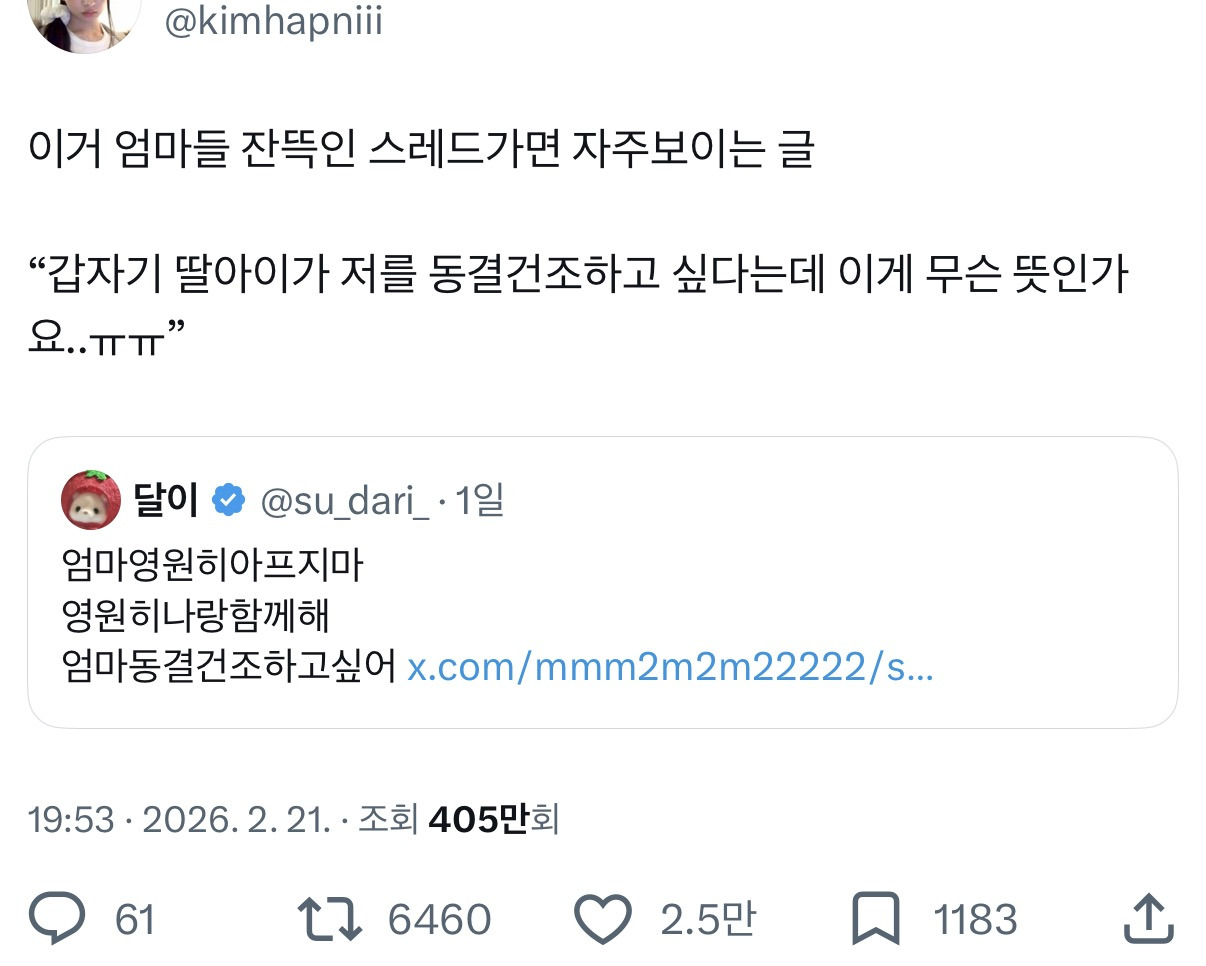Screen dimensions: 1206x966
Task: Bookmark this tweet using the bookmark icon
Action: point(875,918)
